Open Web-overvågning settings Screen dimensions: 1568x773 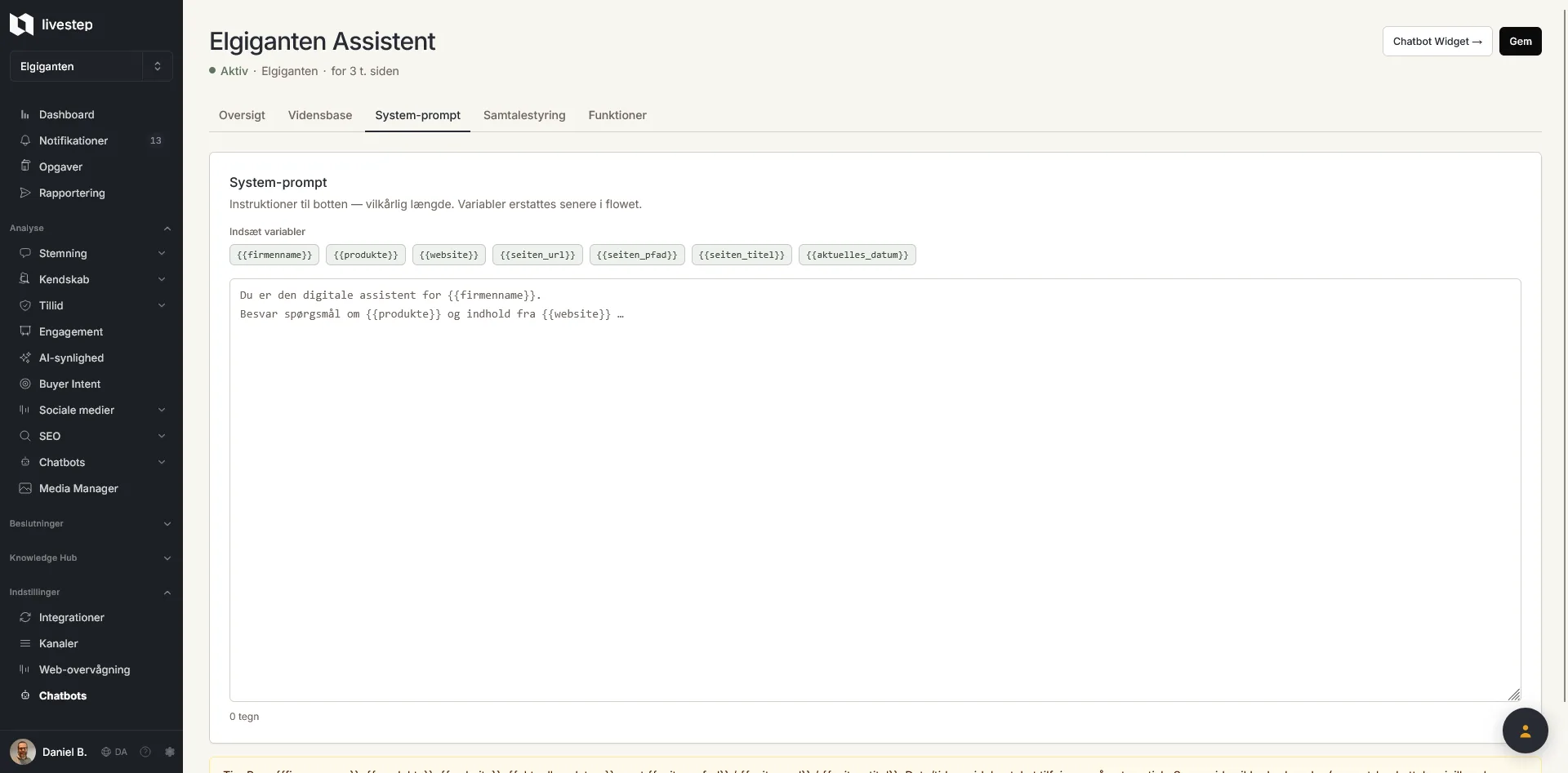[91, 669]
